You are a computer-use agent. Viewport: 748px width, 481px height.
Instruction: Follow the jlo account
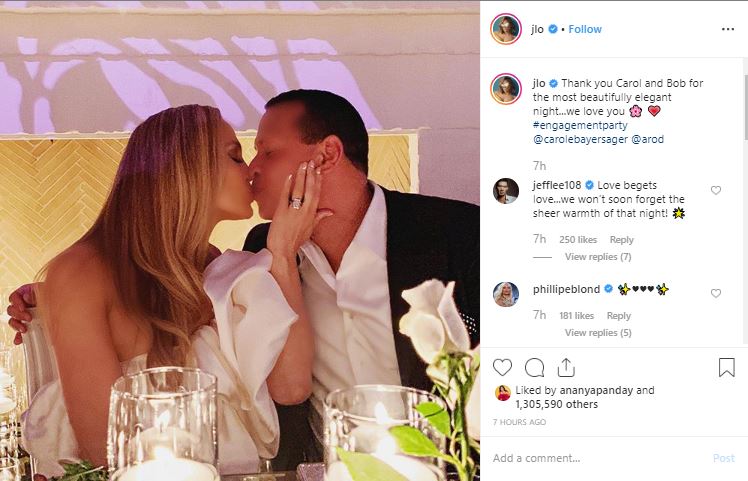click(585, 29)
